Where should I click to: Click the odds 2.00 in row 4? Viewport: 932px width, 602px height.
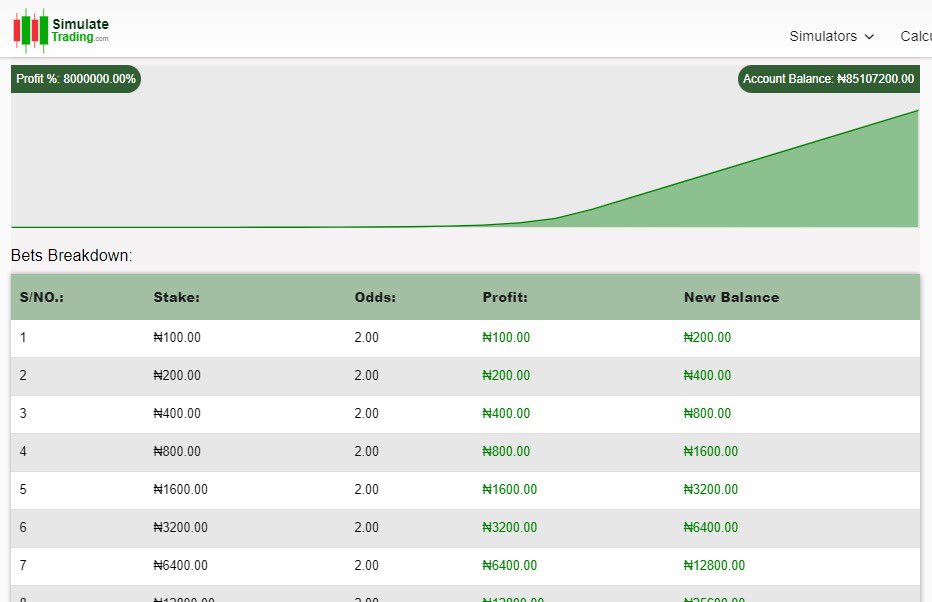point(367,452)
